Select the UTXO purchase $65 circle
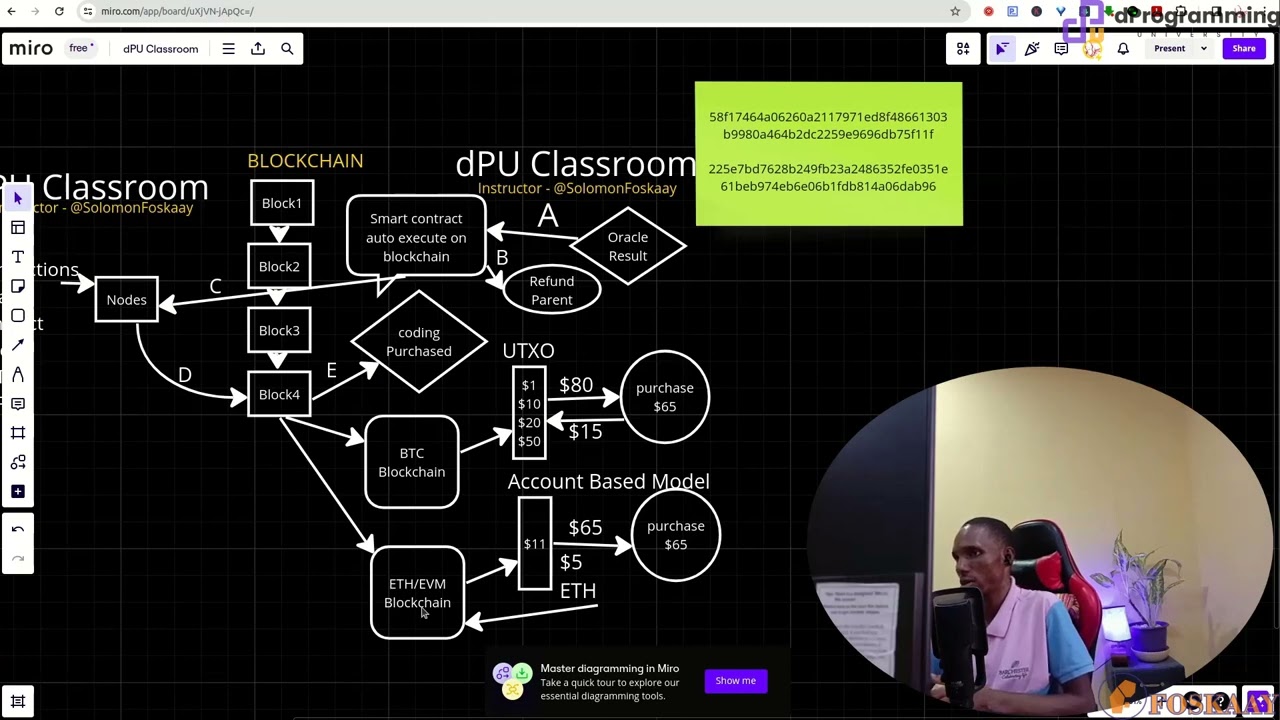The image size is (1280, 720). [665, 397]
